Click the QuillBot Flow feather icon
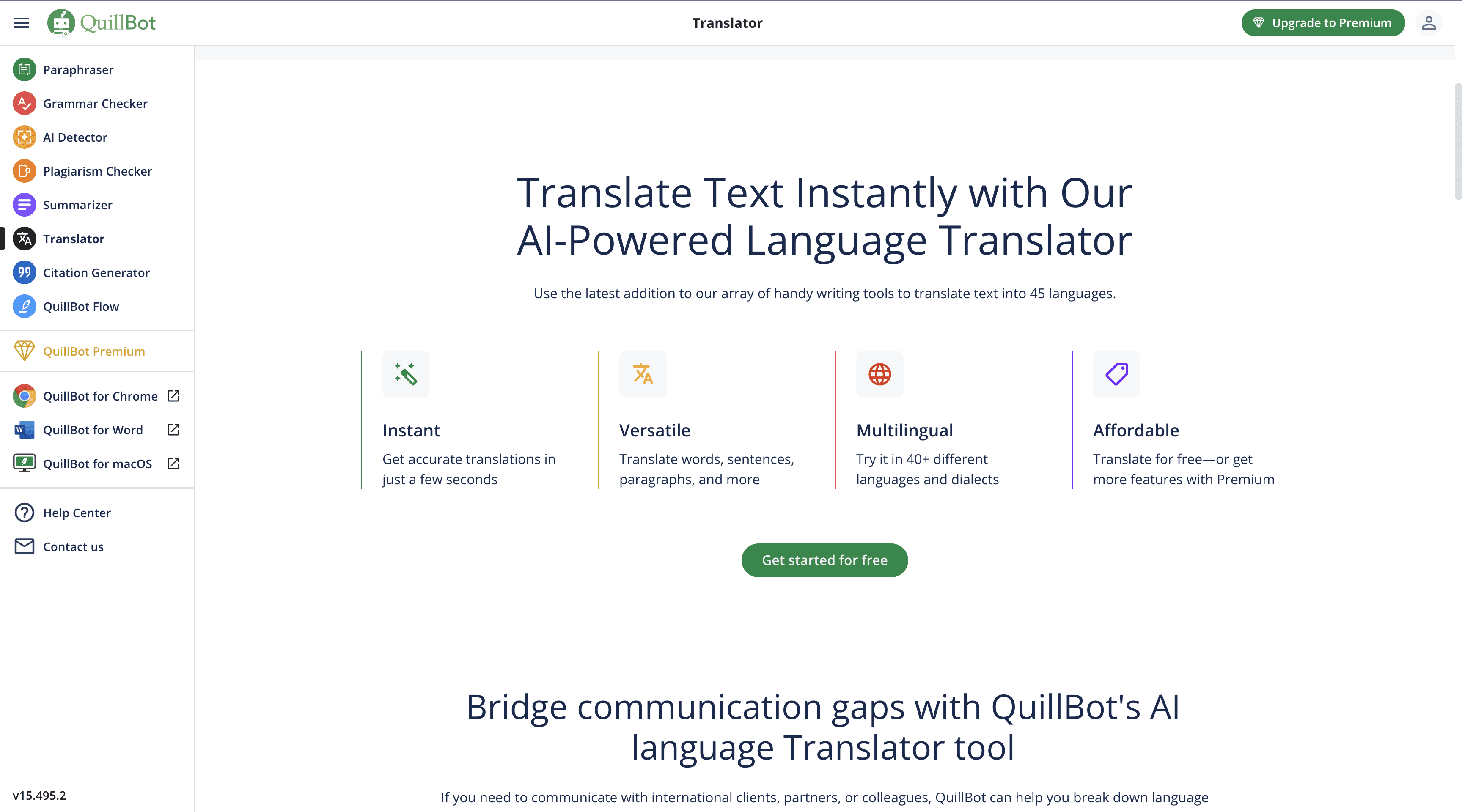Image resolution: width=1462 pixels, height=812 pixels. pyautogui.click(x=25, y=307)
